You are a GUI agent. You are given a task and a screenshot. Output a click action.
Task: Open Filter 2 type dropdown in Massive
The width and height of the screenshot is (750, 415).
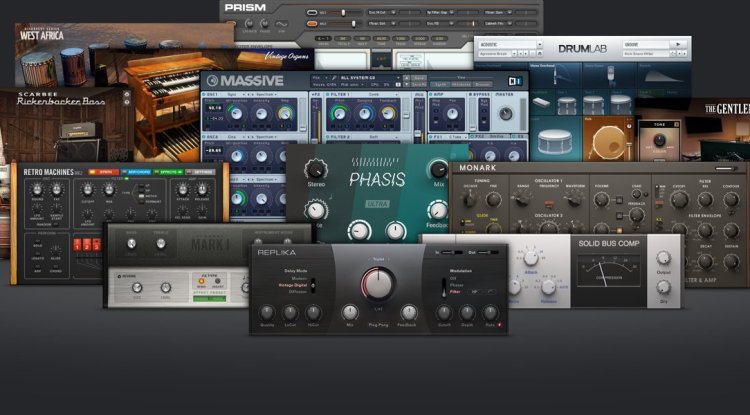click(x=376, y=137)
